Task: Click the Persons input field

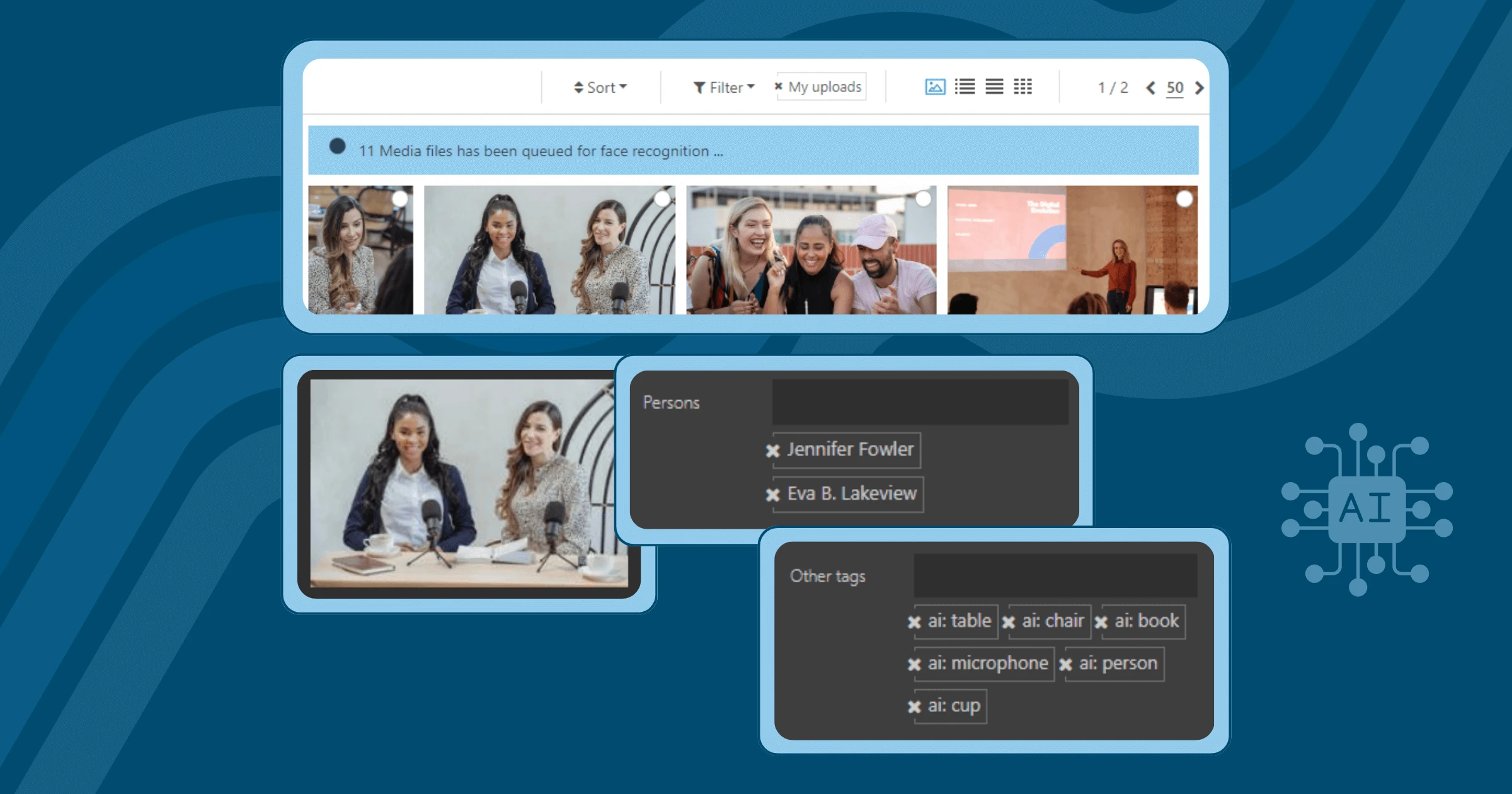Action: pos(920,402)
